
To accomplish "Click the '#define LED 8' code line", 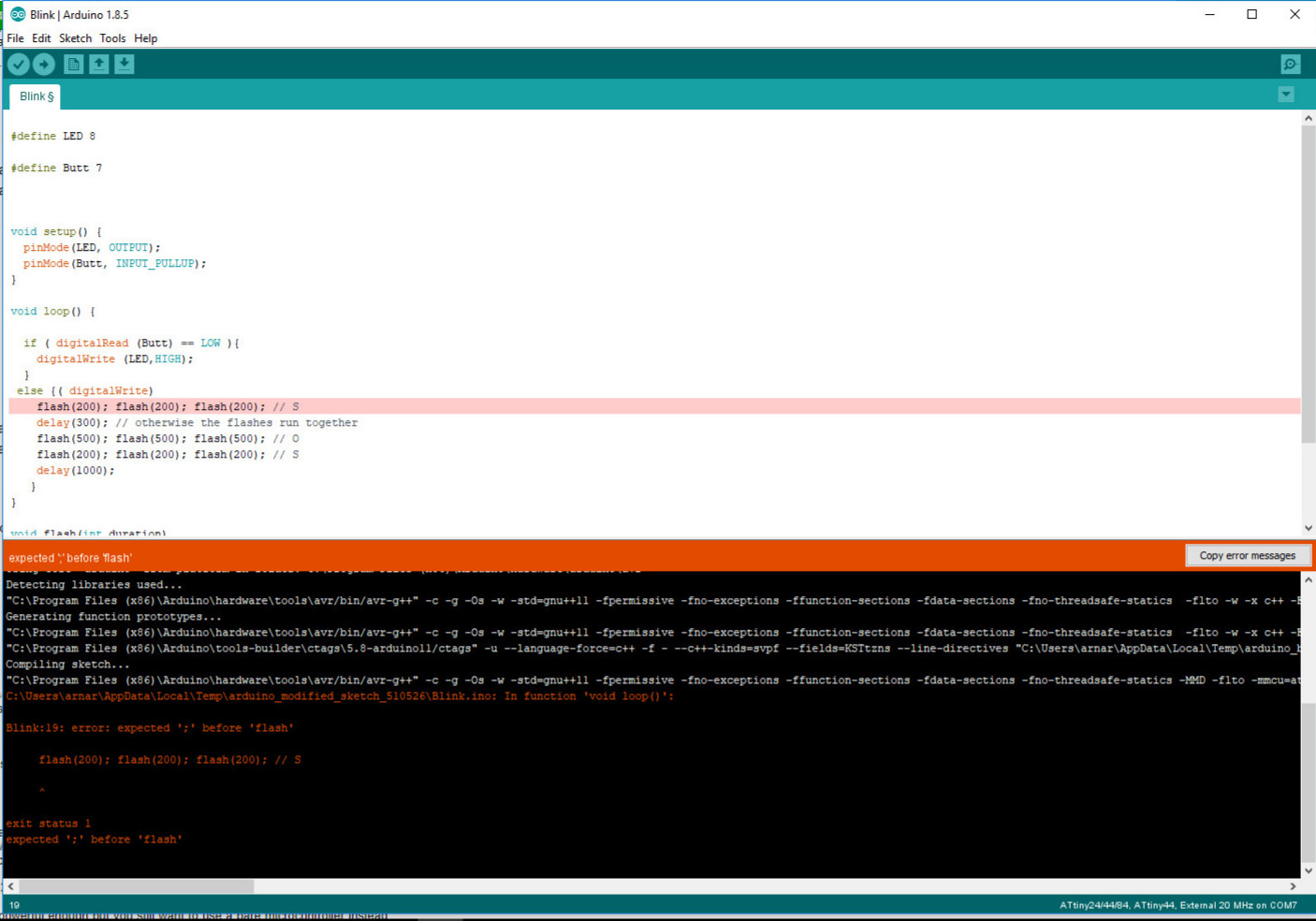I will point(53,136).
